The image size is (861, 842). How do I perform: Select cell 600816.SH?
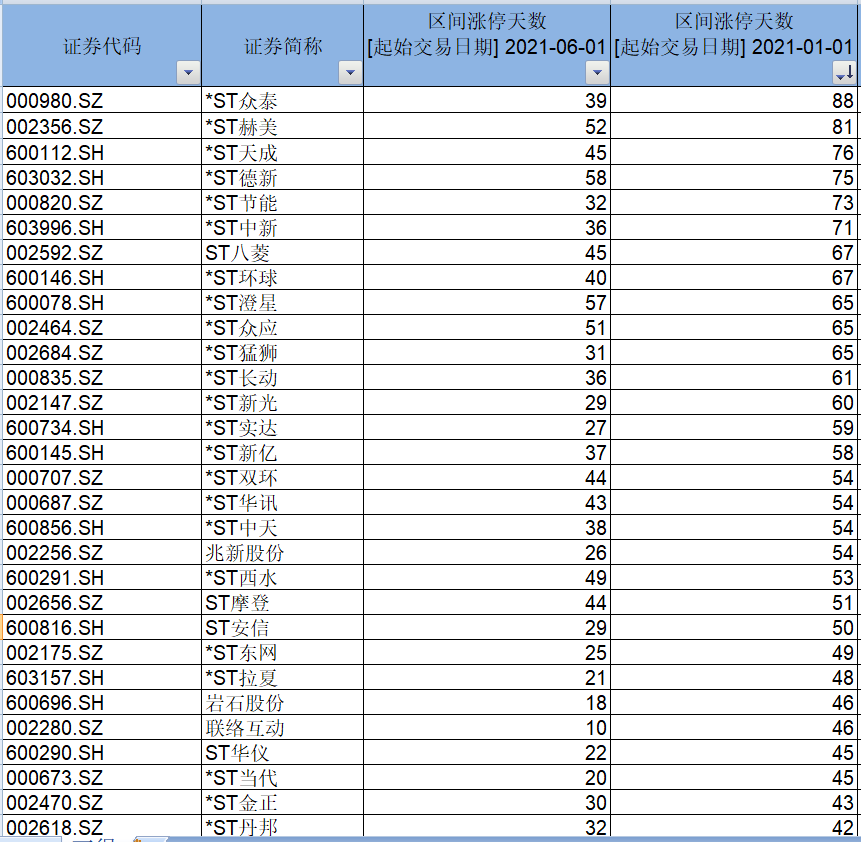(102, 627)
